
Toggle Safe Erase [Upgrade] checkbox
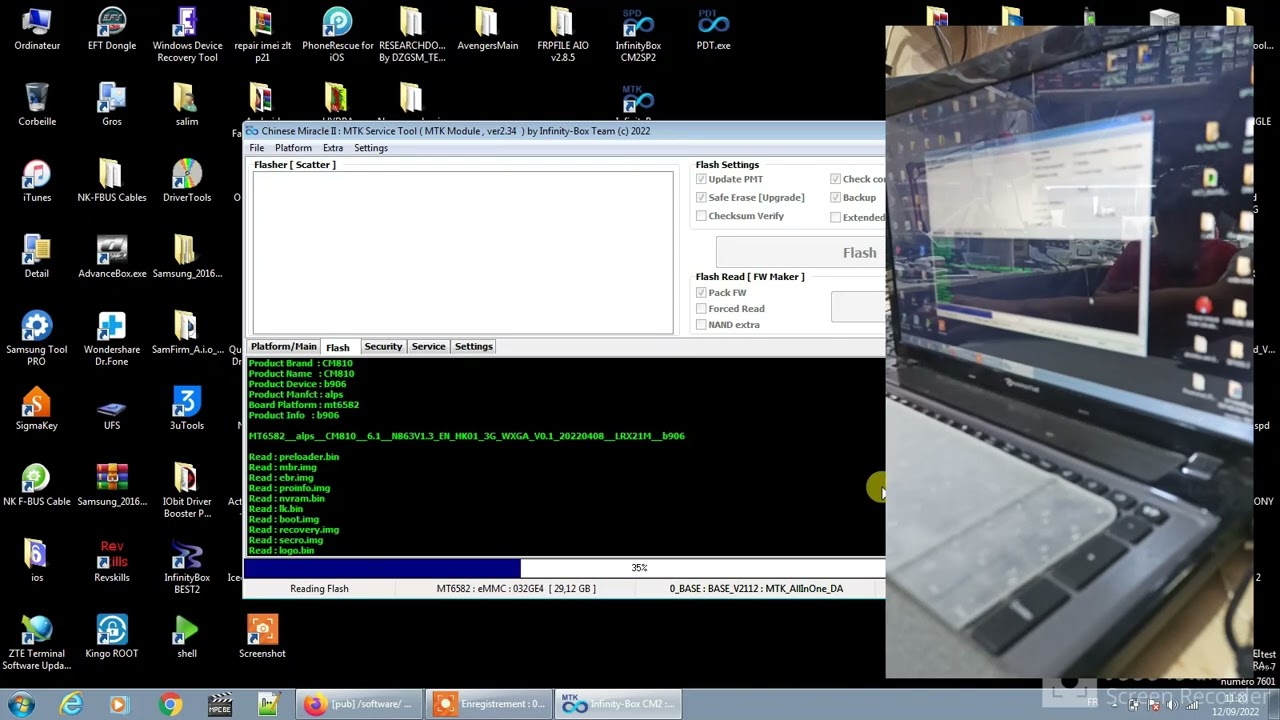pyautogui.click(x=701, y=197)
